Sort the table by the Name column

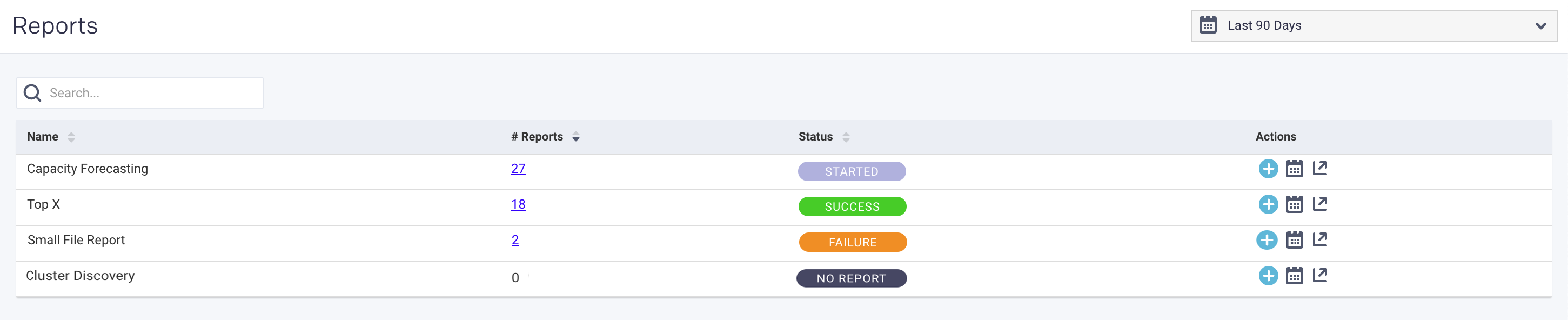point(71,137)
